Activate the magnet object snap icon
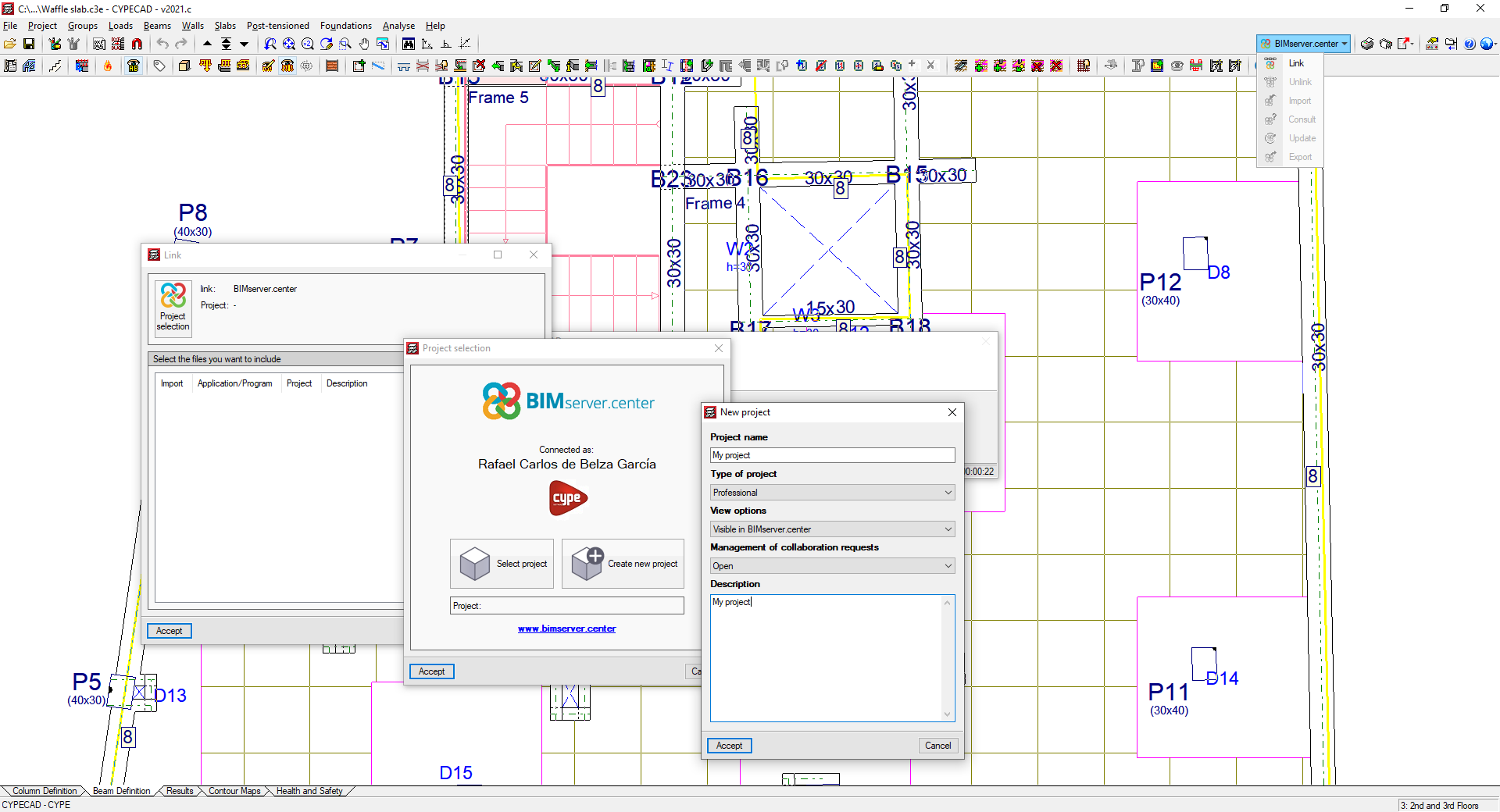Viewport: 1500px width, 812px height. point(136,45)
